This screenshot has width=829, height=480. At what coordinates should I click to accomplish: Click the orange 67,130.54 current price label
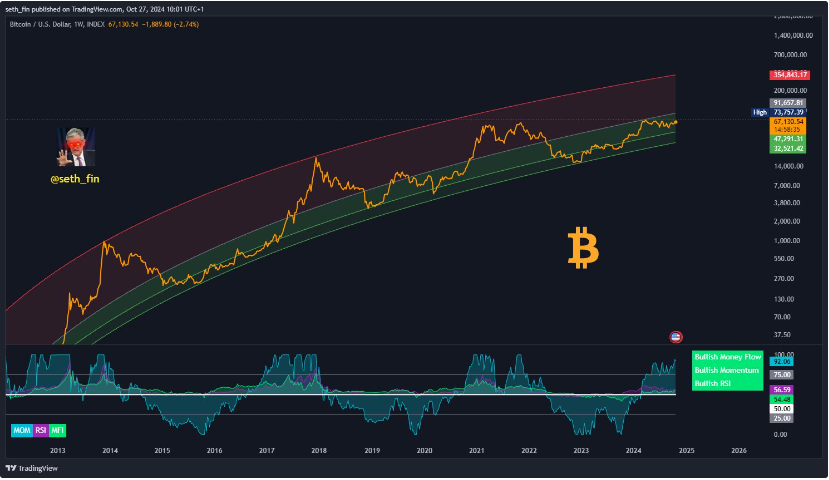(788, 122)
